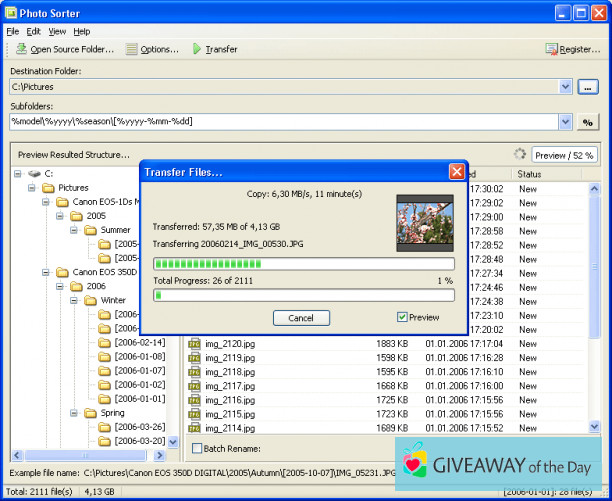Enable the Batch Rename checkbox
612x501 pixels.
pos(197,448)
